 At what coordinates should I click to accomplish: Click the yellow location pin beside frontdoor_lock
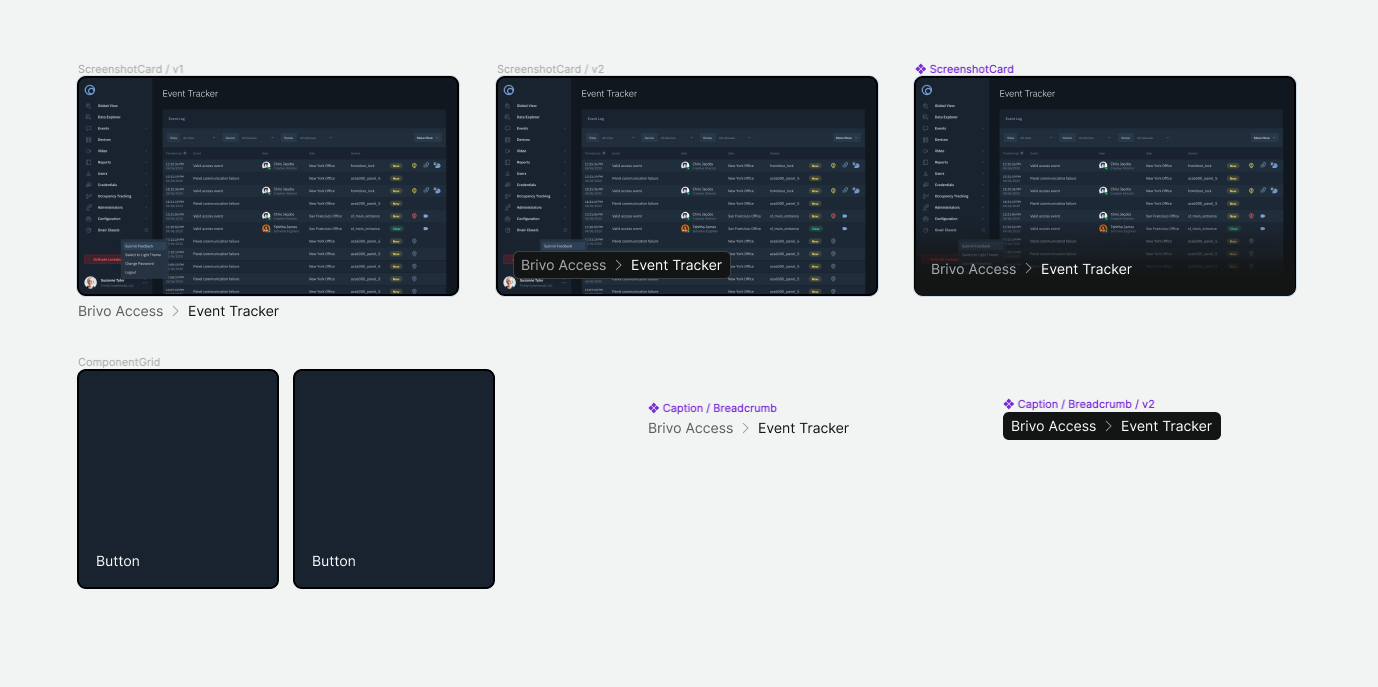(414, 166)
